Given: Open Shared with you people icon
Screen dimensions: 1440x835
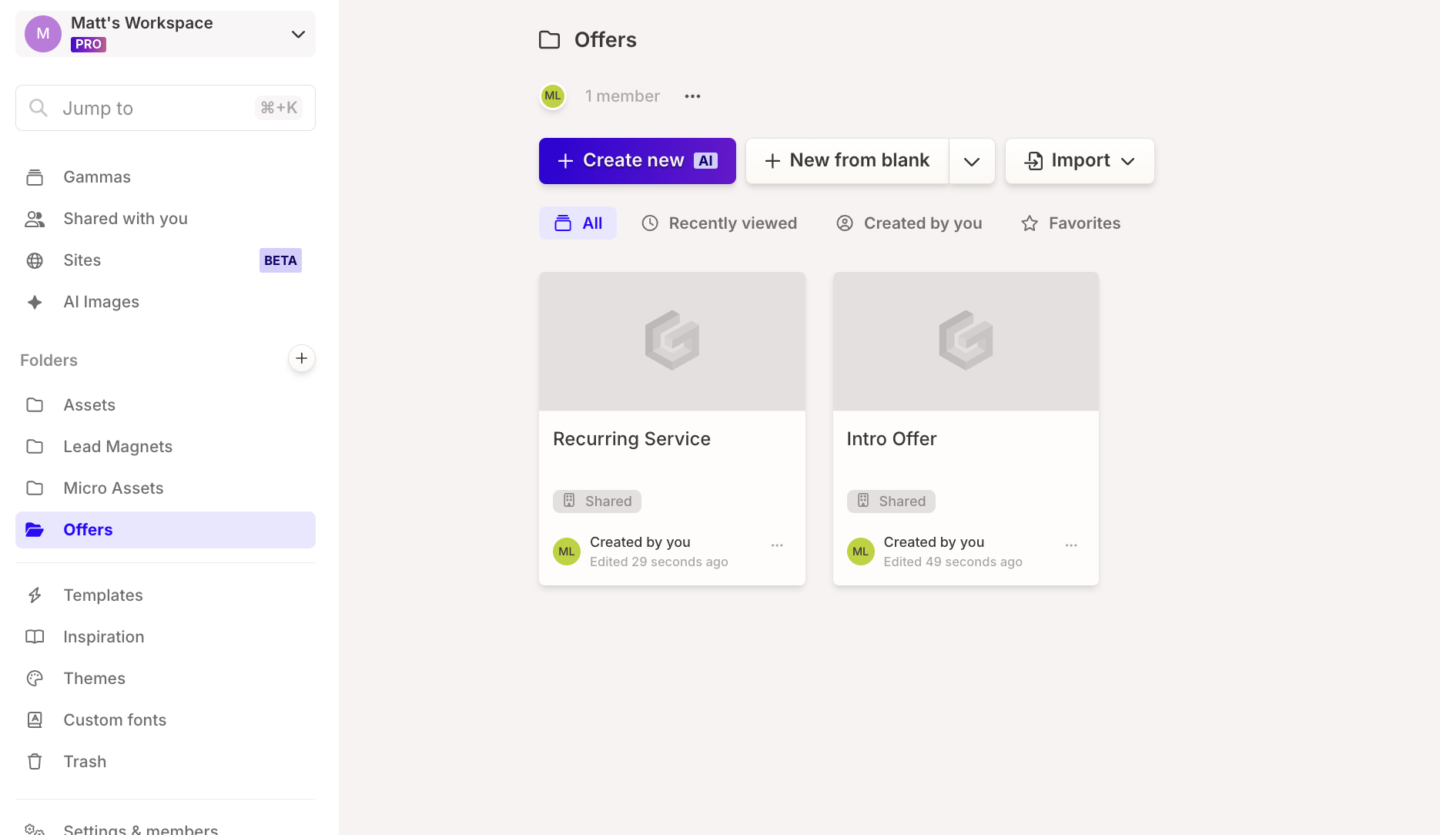Looking at the screenshot, I should point(35,219).
